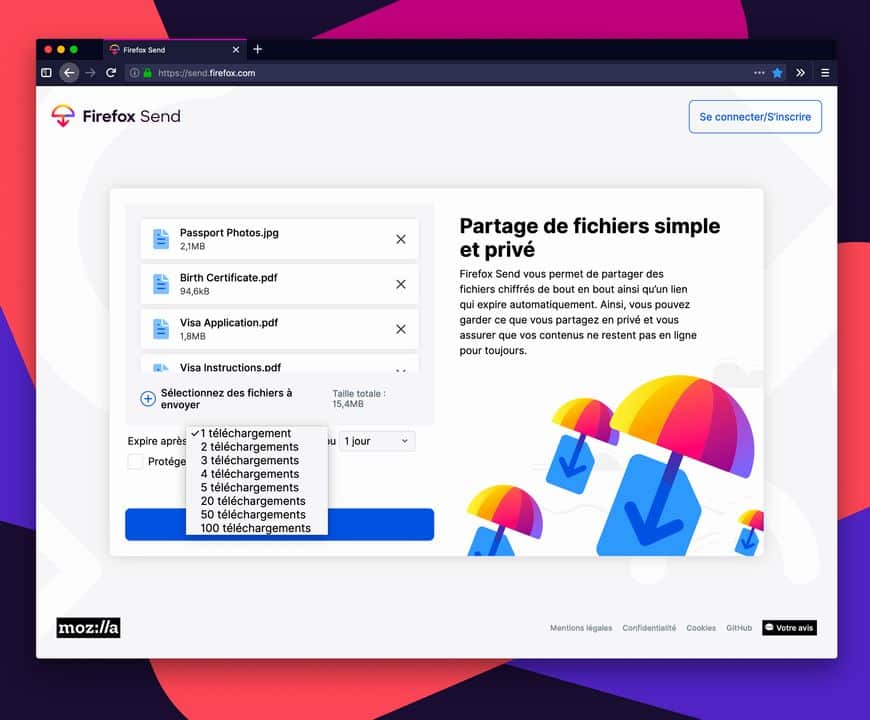Screen dimensions: 870x720
Task: Click the Visa Application.pdf file icon
Action: [x=161, y=329]
